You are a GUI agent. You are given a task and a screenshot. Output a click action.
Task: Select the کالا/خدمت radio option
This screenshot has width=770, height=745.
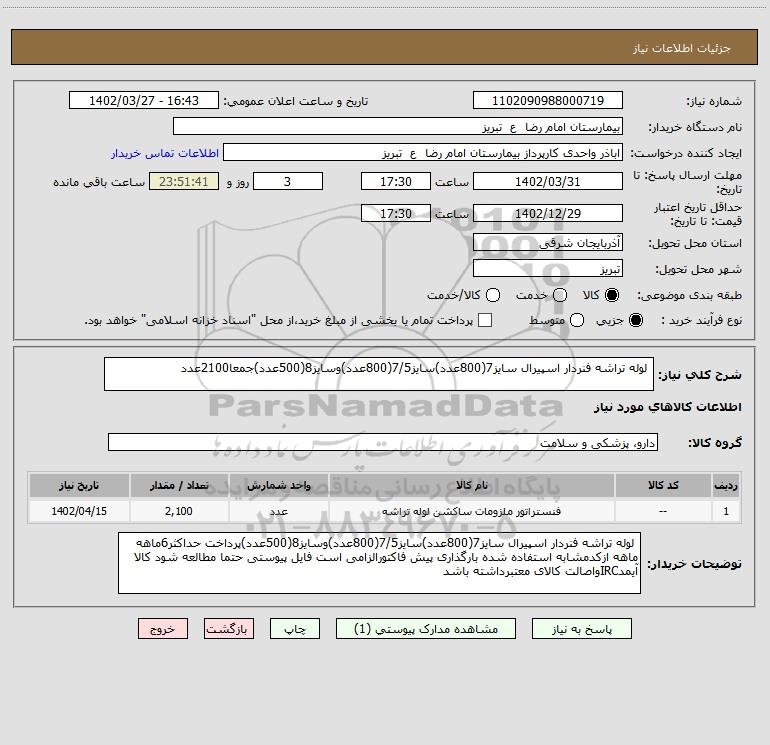pos(493,295)
